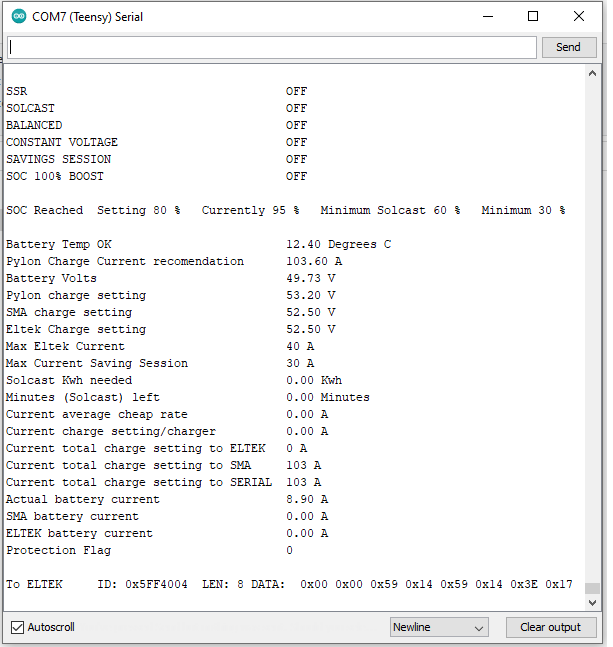Click the SAVINGS SESSION label

pos(58,159)
